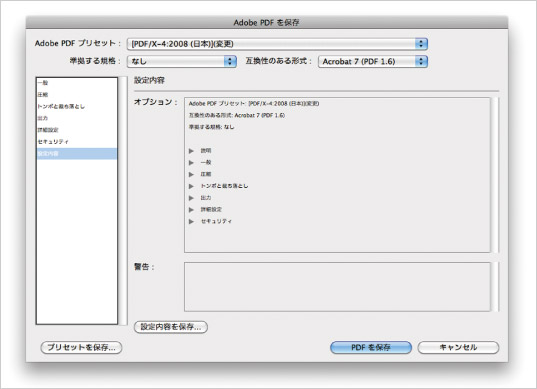Select 出力 in the left category list
The height and width of the screenshot is (389, 537).
[x=77, y=118]
